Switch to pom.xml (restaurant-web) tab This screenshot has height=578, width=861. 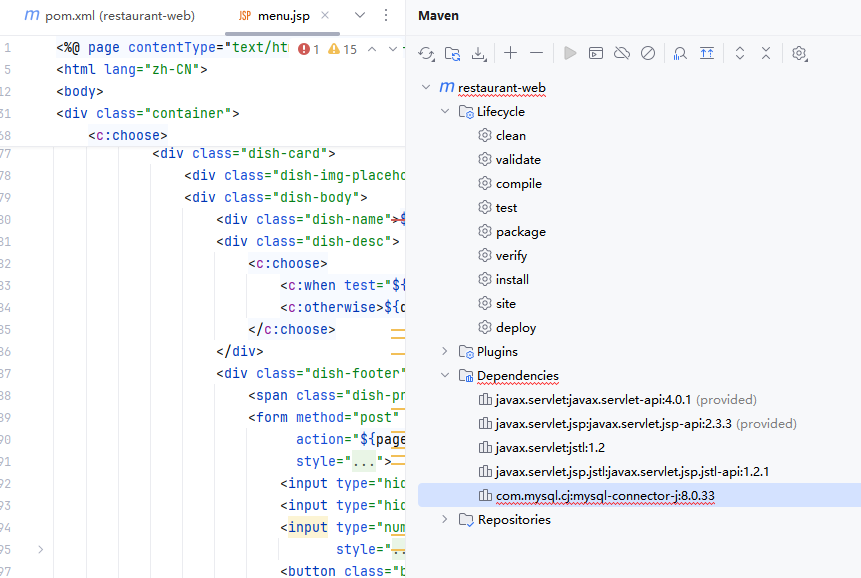pos(110,16)
